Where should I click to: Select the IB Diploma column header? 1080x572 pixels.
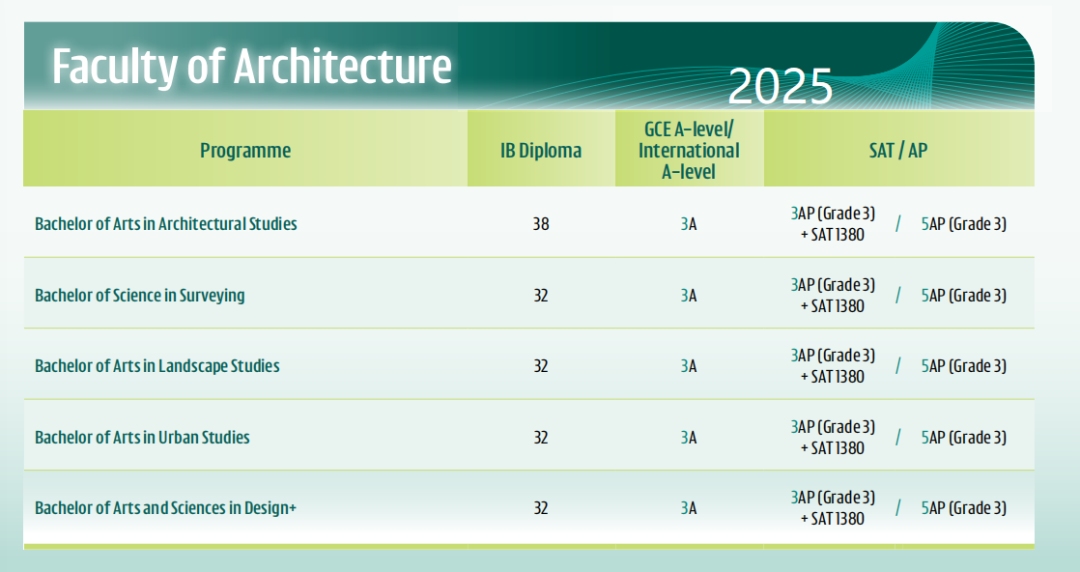click(x=541, y=151)
